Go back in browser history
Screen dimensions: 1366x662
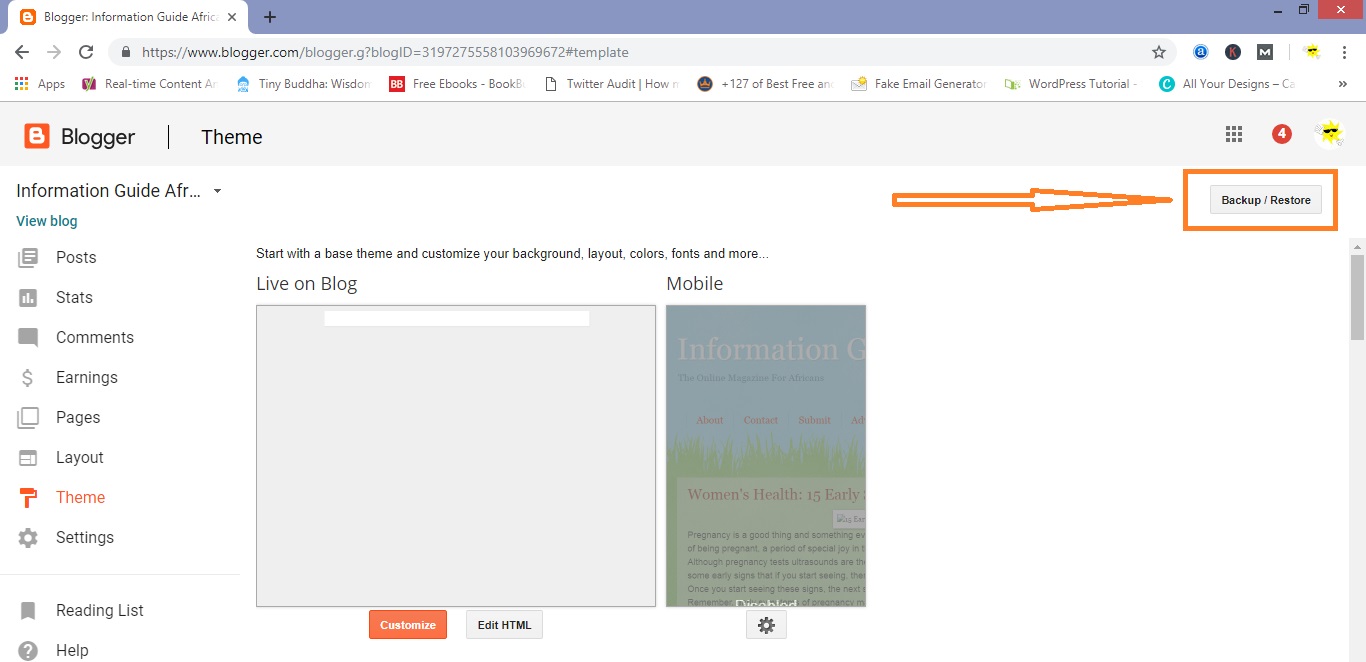(x=22, y=52)
